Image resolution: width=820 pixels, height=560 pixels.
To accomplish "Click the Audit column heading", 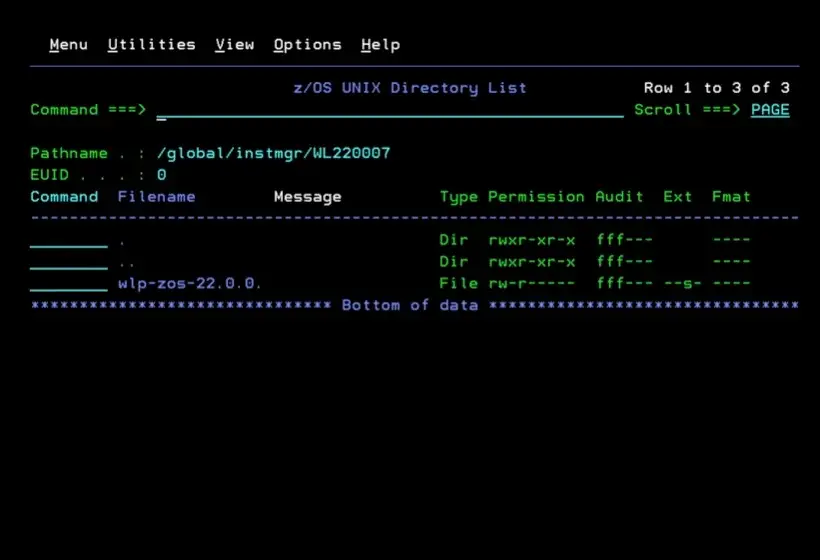I will 619,197.
